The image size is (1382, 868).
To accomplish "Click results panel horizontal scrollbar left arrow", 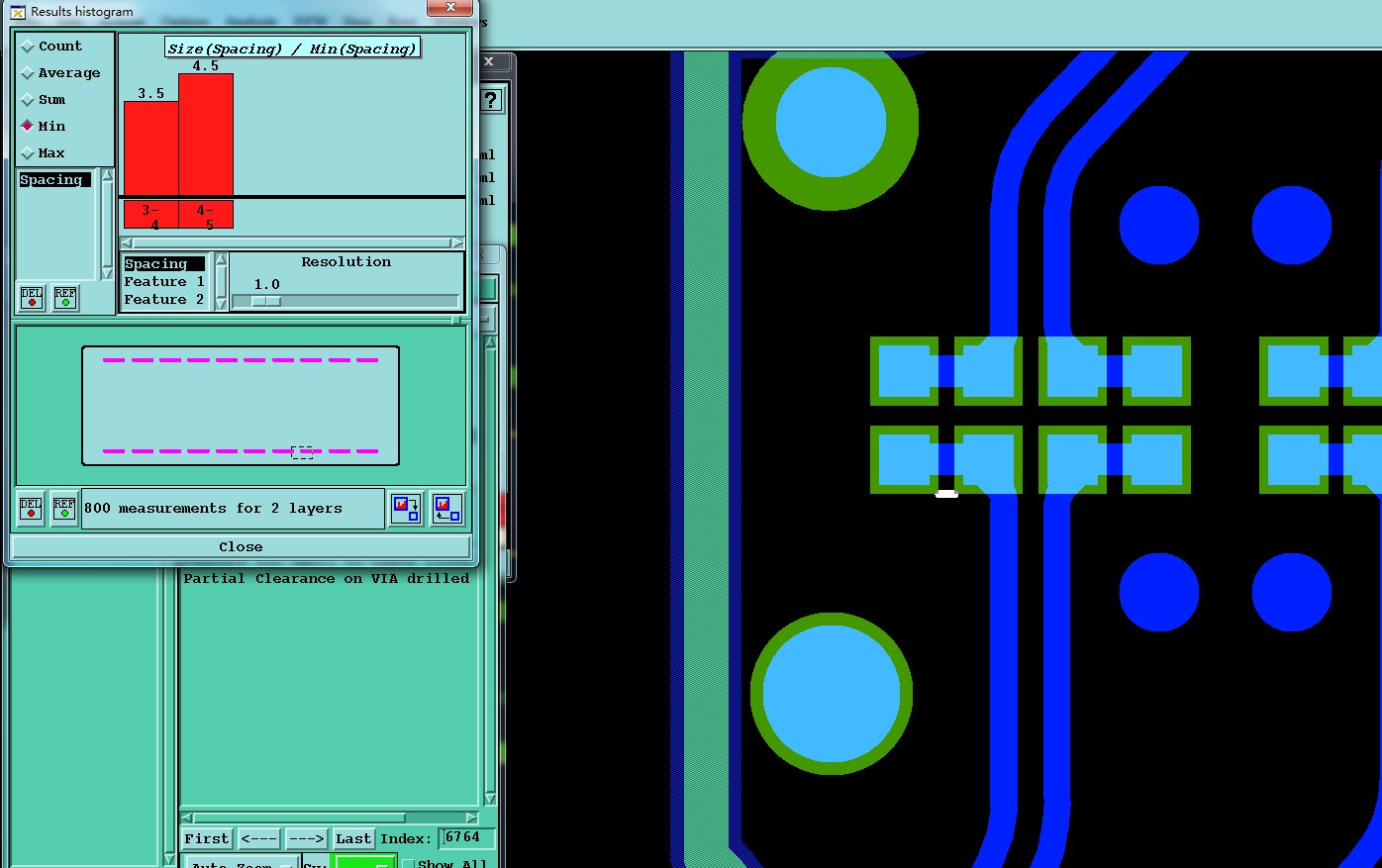I will click(x=187, y=818).
